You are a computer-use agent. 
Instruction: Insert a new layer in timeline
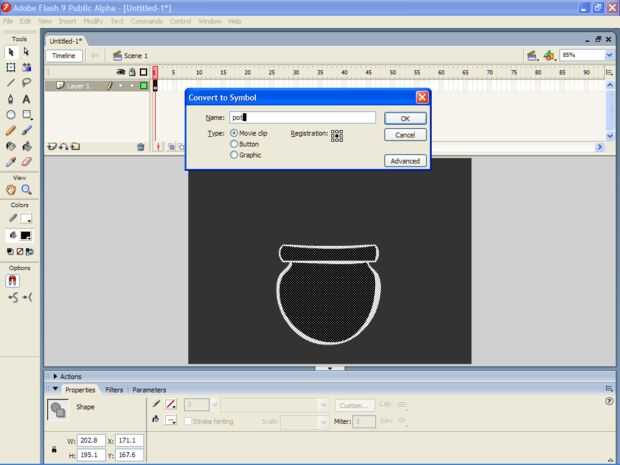52,147
